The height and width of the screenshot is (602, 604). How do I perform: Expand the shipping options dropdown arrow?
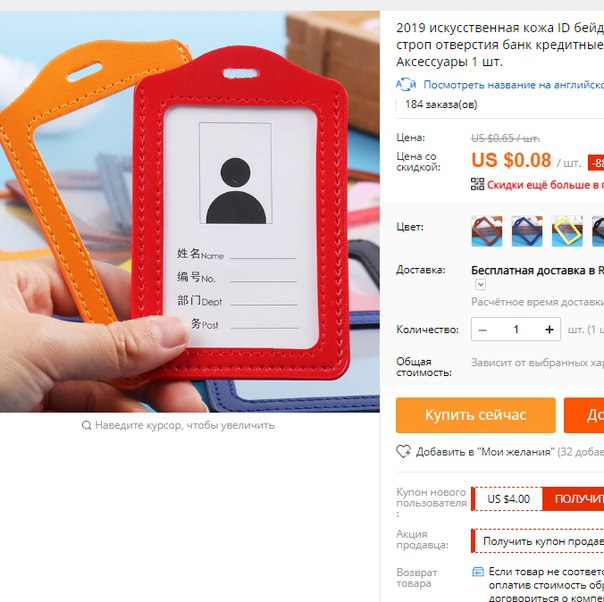click(x=480, y=285)
